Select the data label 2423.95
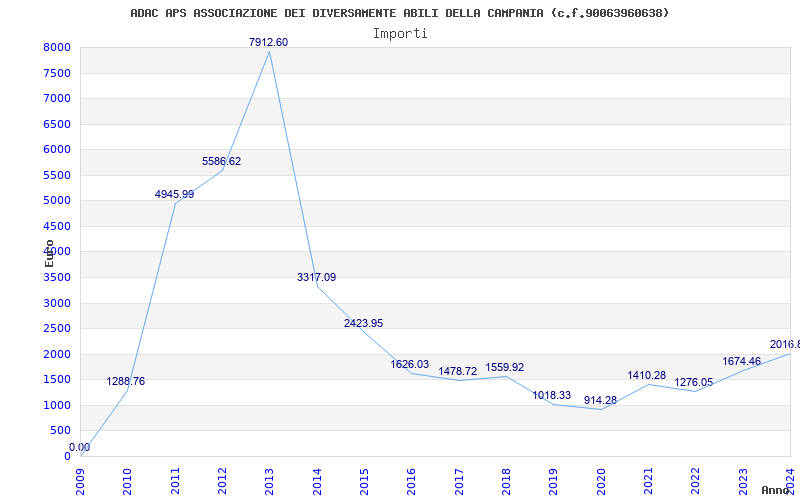 pyautogui.click(x=363, y=323)
